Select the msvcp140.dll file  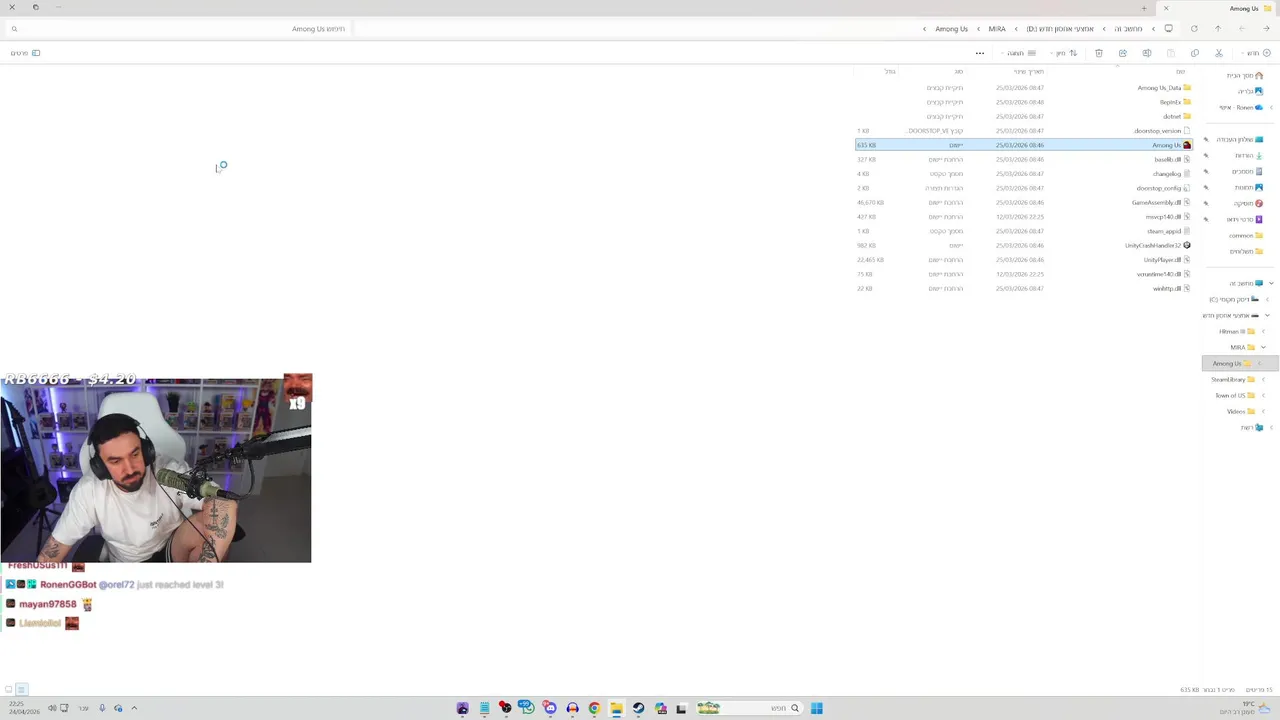coord(1023,217)
